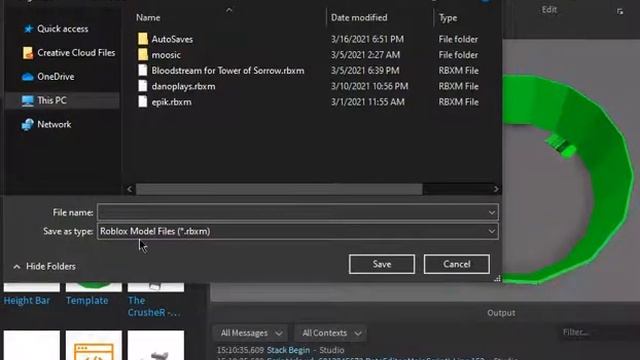Select This PC in sidebar

tap(52, 100)
